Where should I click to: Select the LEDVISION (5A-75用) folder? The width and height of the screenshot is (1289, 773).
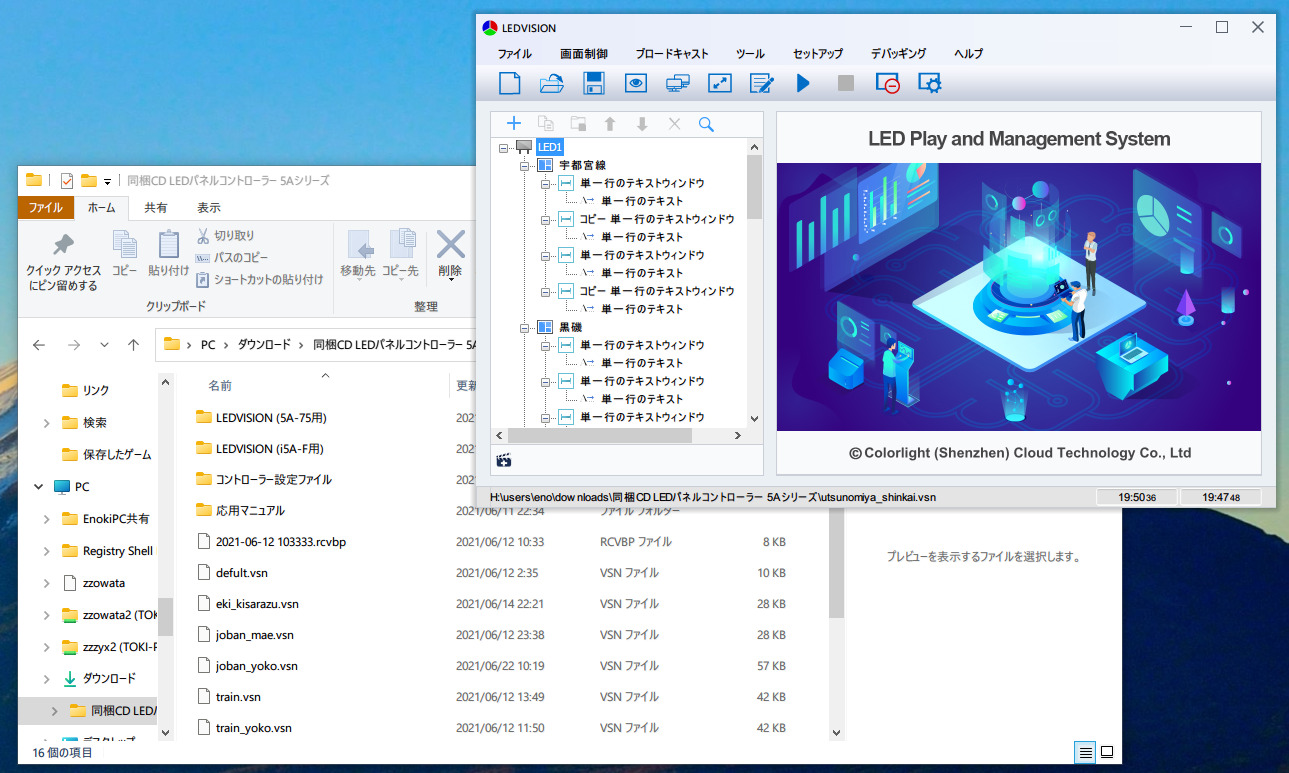[x=271, y=417]
